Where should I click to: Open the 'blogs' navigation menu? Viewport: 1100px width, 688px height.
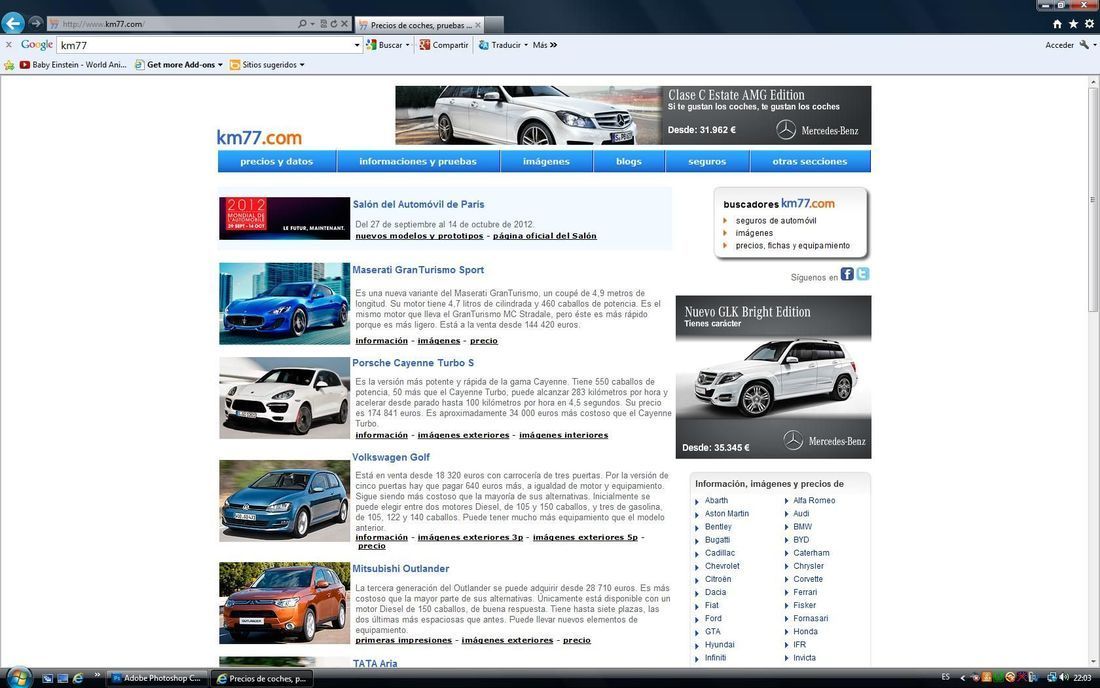click(629, 161)
